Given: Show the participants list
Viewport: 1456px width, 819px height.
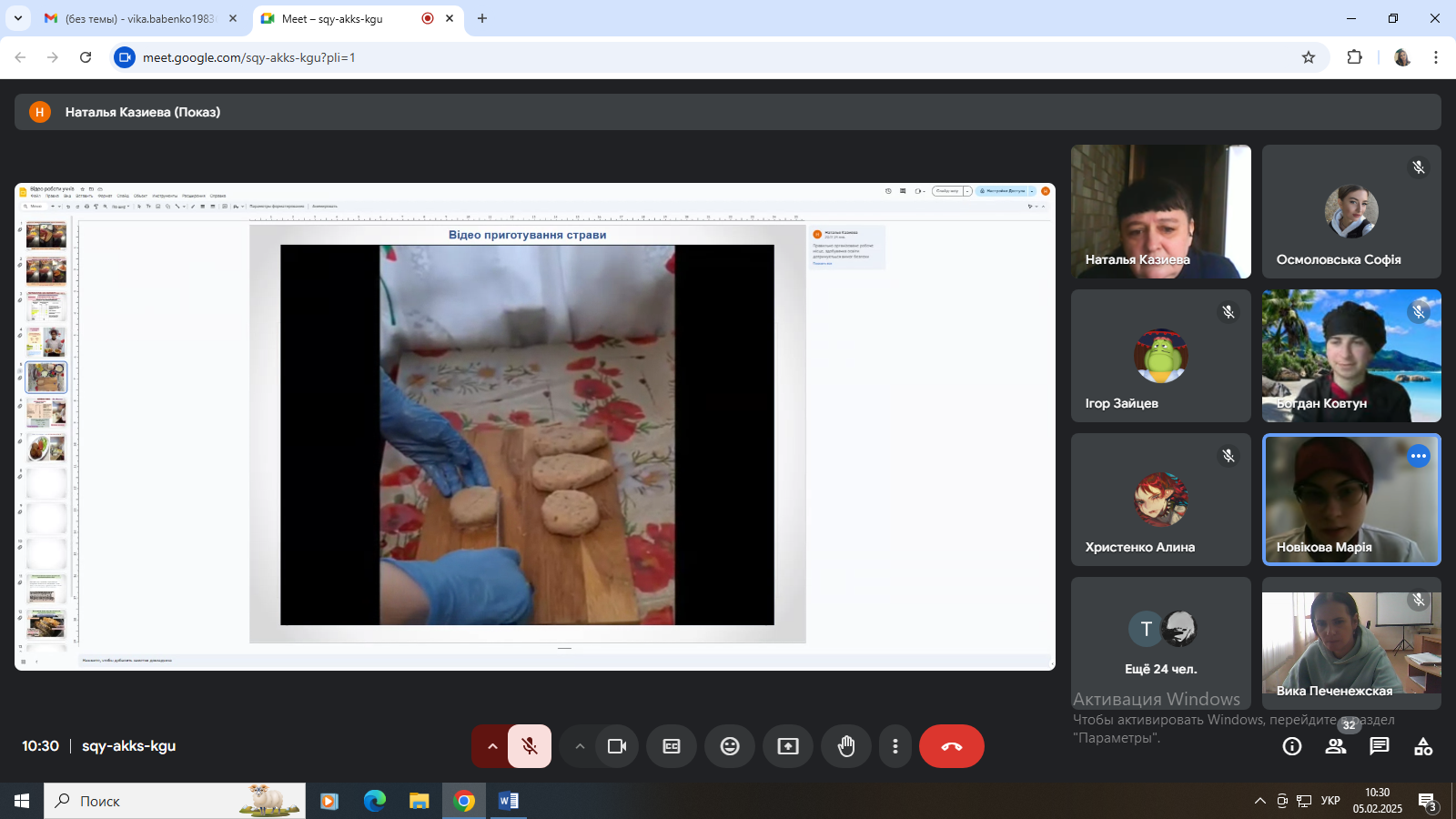Looking at the screenshot, I should 1335,746.
